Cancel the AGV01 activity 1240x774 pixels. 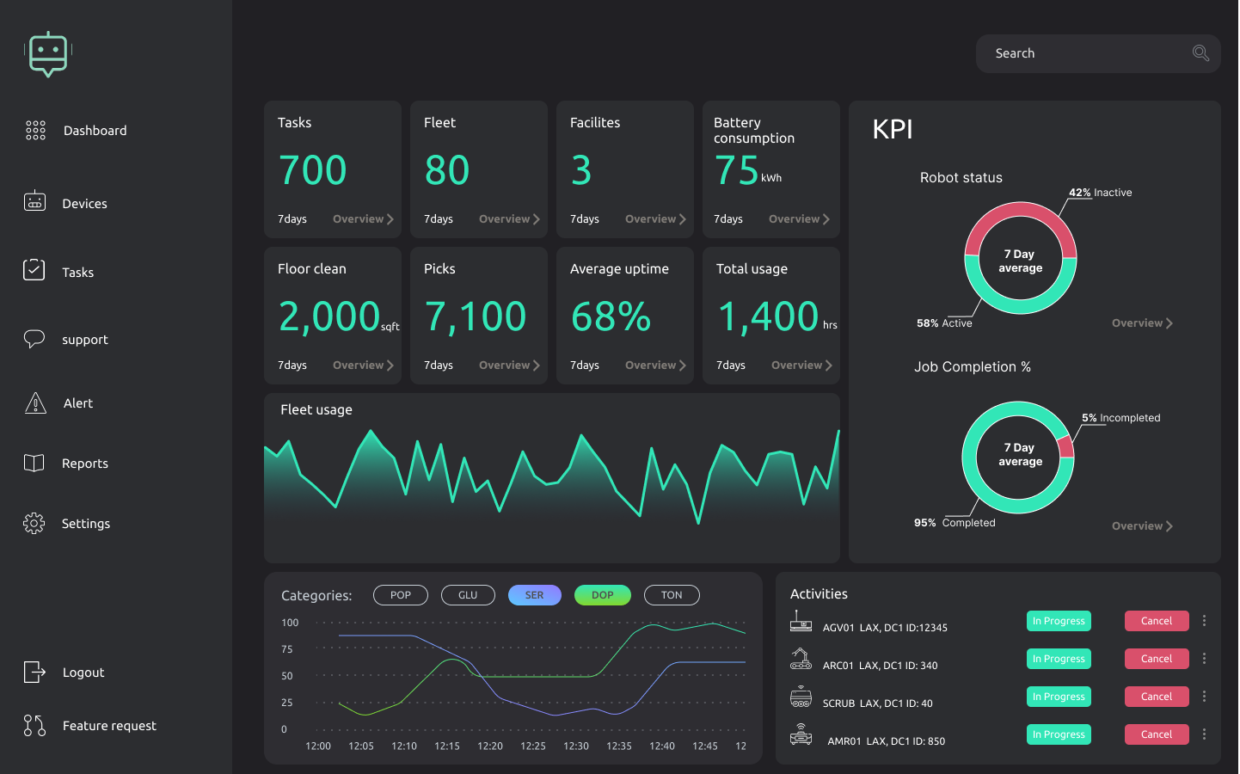coord(1156,620)
